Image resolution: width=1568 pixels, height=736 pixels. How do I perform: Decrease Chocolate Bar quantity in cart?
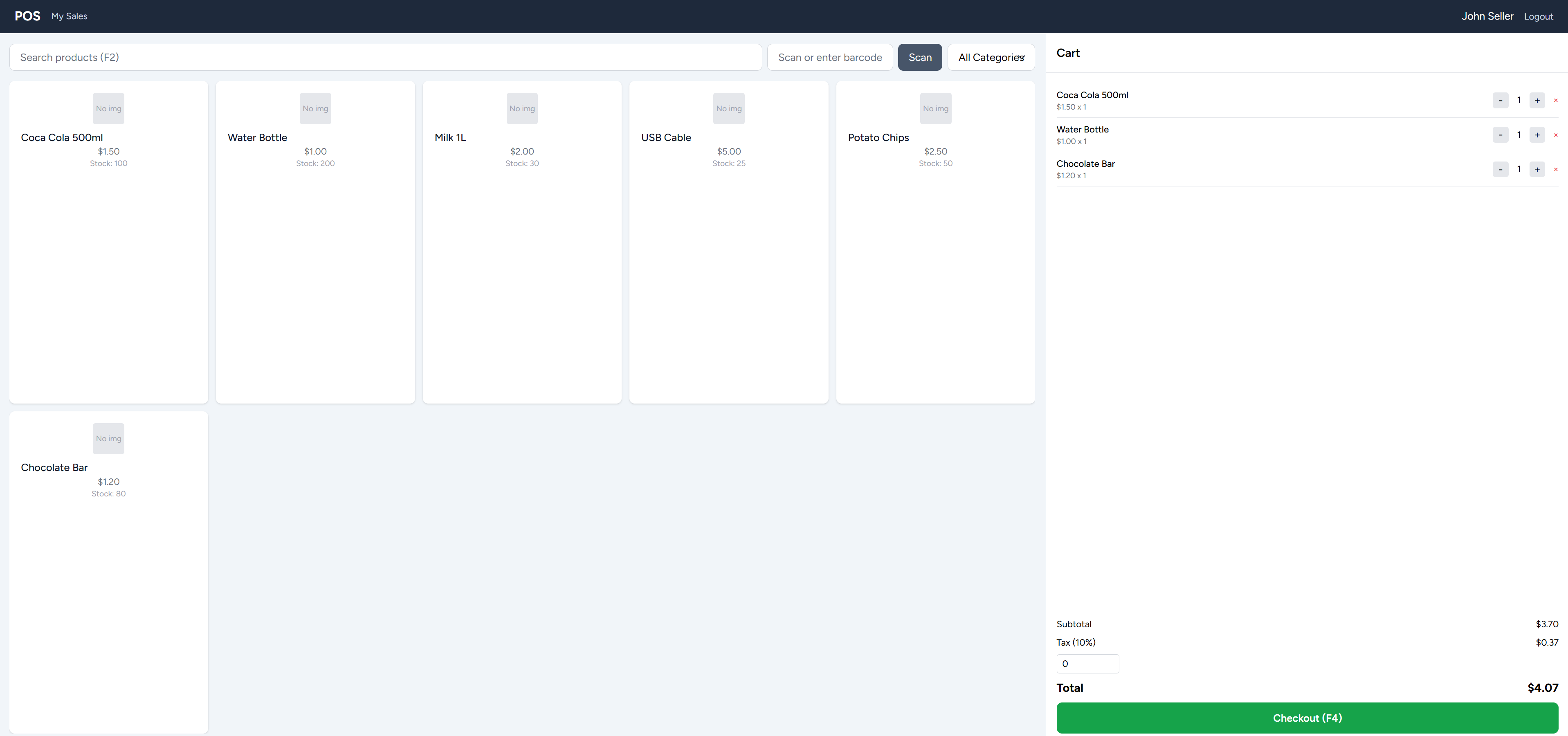pos(1500,169)
